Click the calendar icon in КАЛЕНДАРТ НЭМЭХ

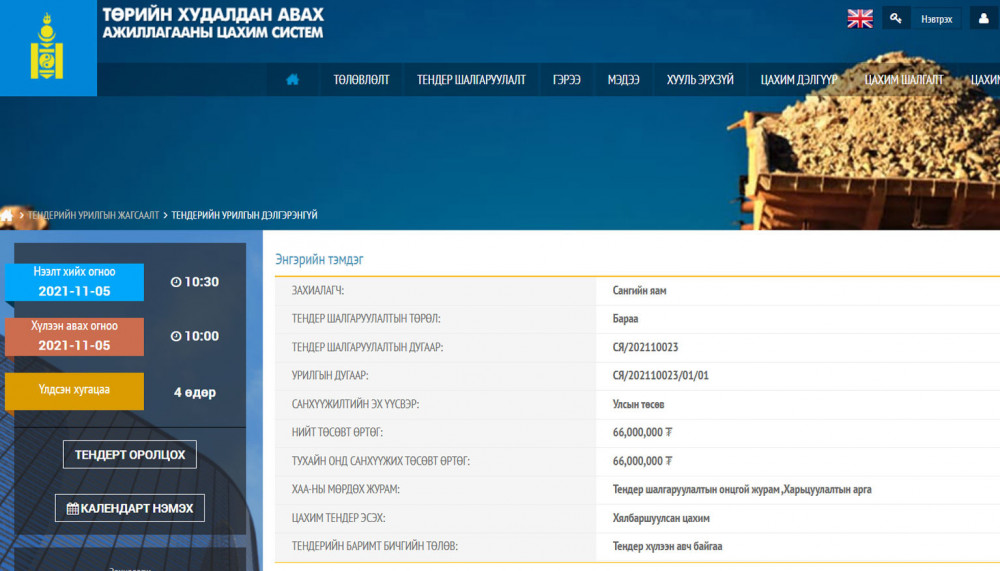[x=73, y=508]
